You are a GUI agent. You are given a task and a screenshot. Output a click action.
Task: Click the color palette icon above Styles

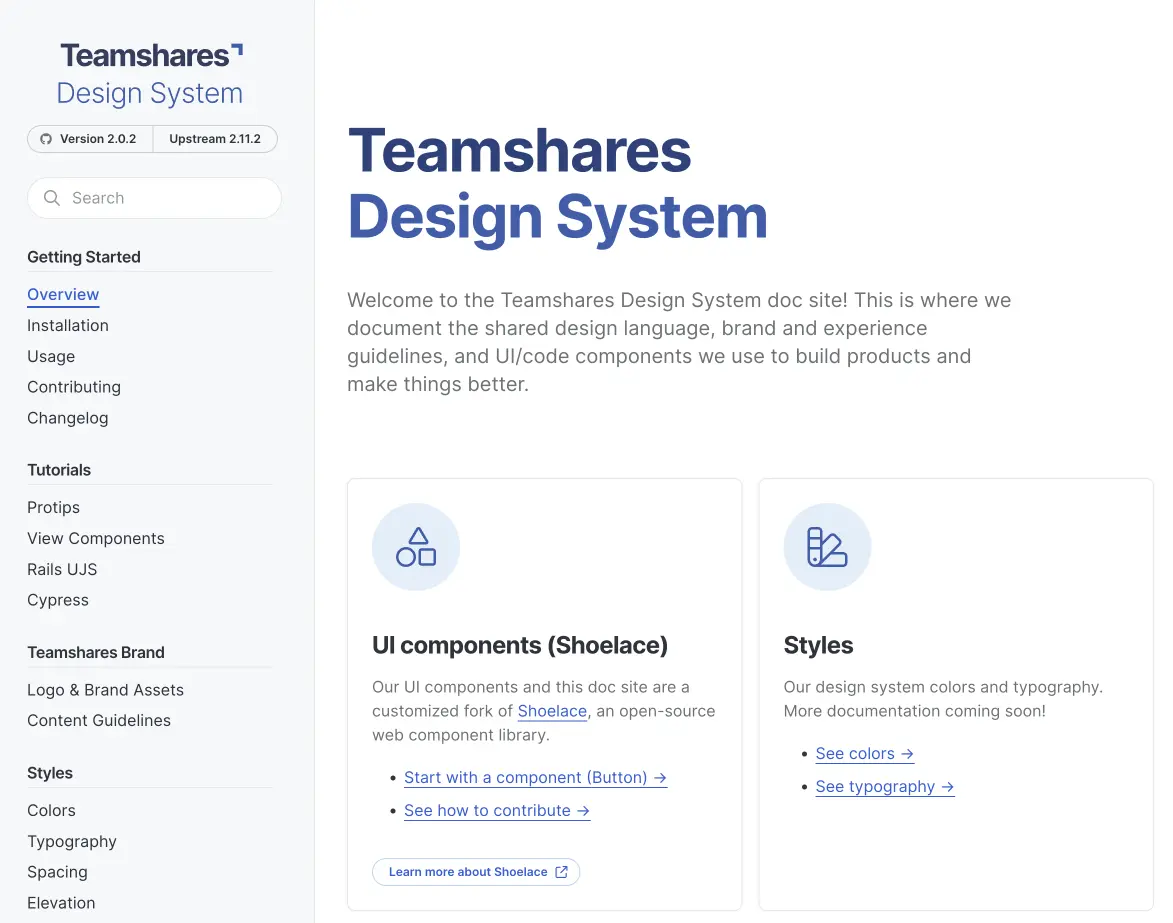tap(827, 547)
